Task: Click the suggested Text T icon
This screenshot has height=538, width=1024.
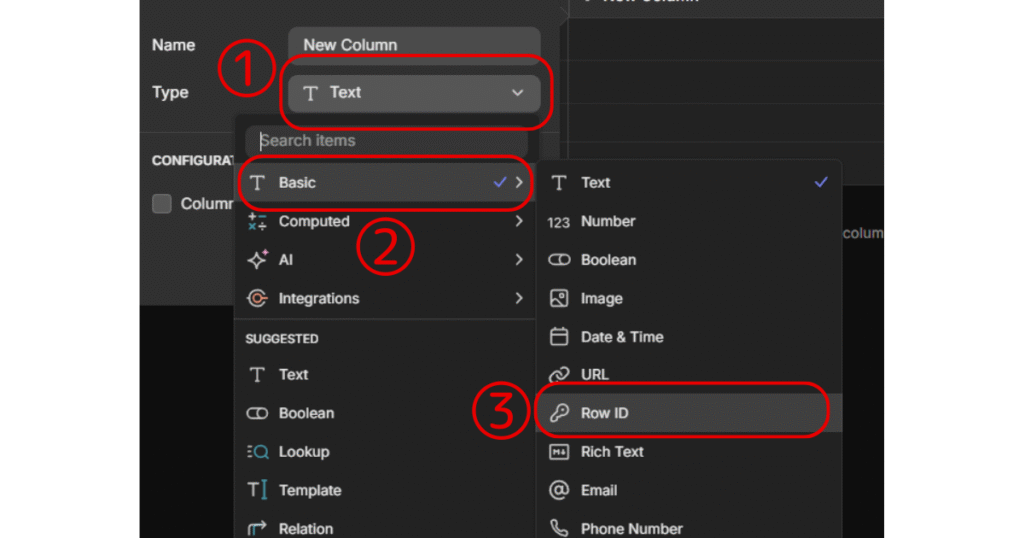Action: (x=257, y=375)
